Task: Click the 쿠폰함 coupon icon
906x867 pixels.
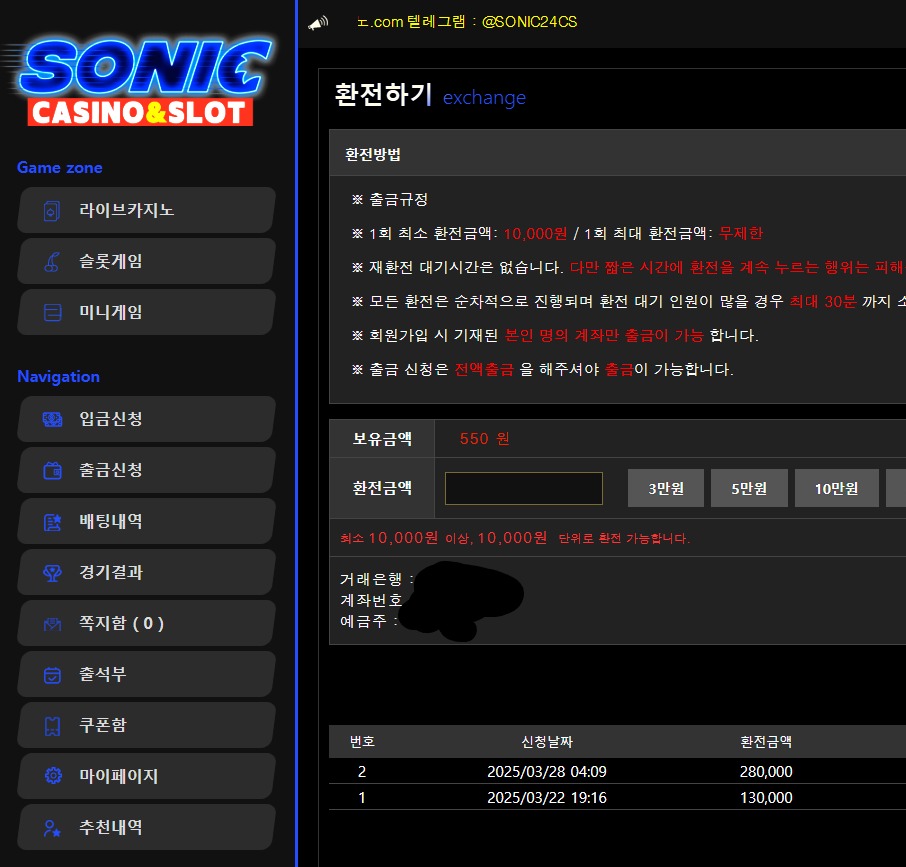Action: pyautogui.click(x=52, y=726)
